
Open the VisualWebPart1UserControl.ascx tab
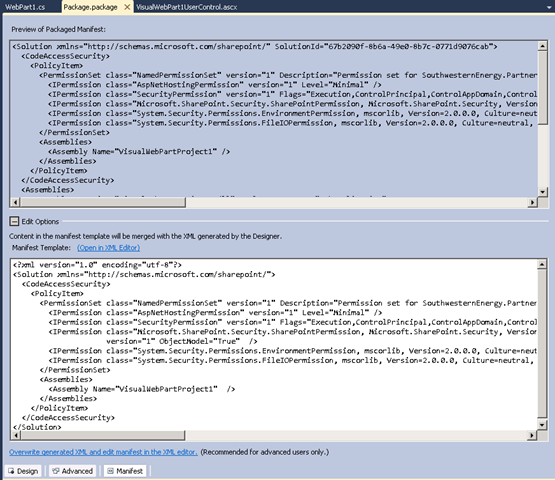coord(187,7)
